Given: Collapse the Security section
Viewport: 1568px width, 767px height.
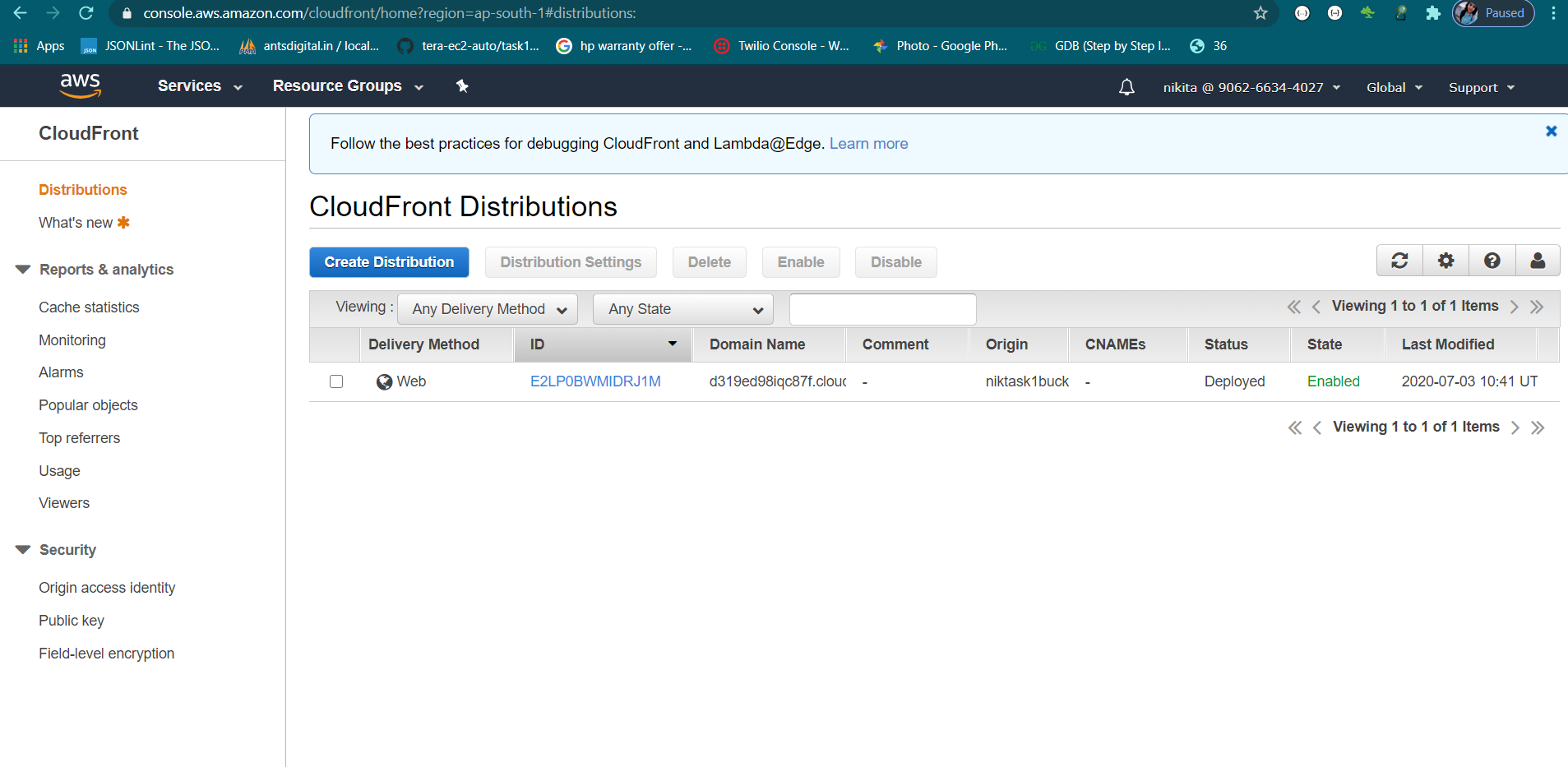Looking at the screenshot, I should [x=23, y=550].
